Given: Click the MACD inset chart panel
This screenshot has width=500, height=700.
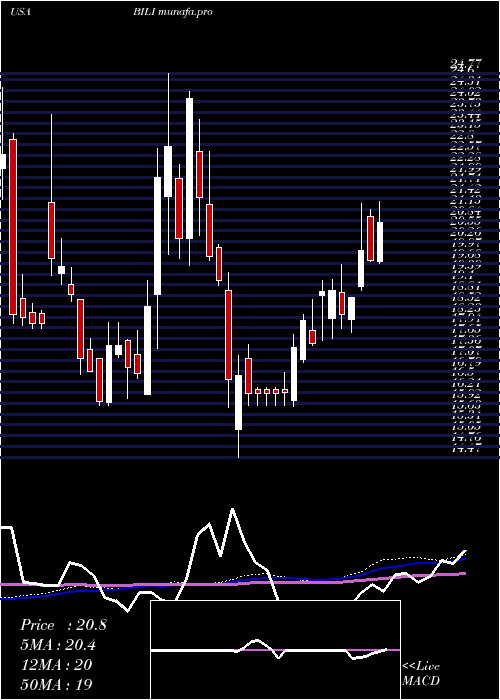Looking at the screenshot, I should tap(275, 650).
